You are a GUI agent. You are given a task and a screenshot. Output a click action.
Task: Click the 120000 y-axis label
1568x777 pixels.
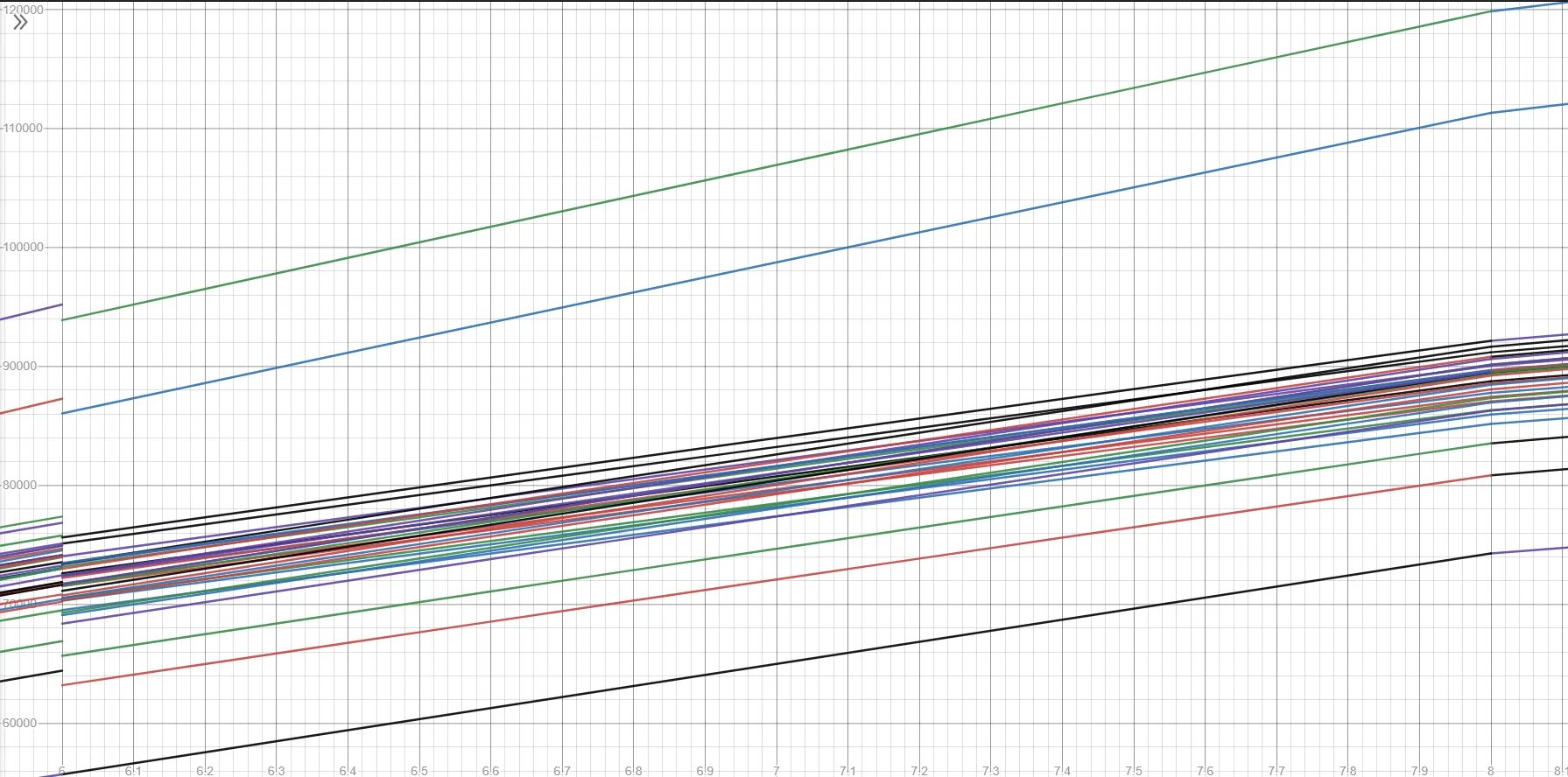24,10
